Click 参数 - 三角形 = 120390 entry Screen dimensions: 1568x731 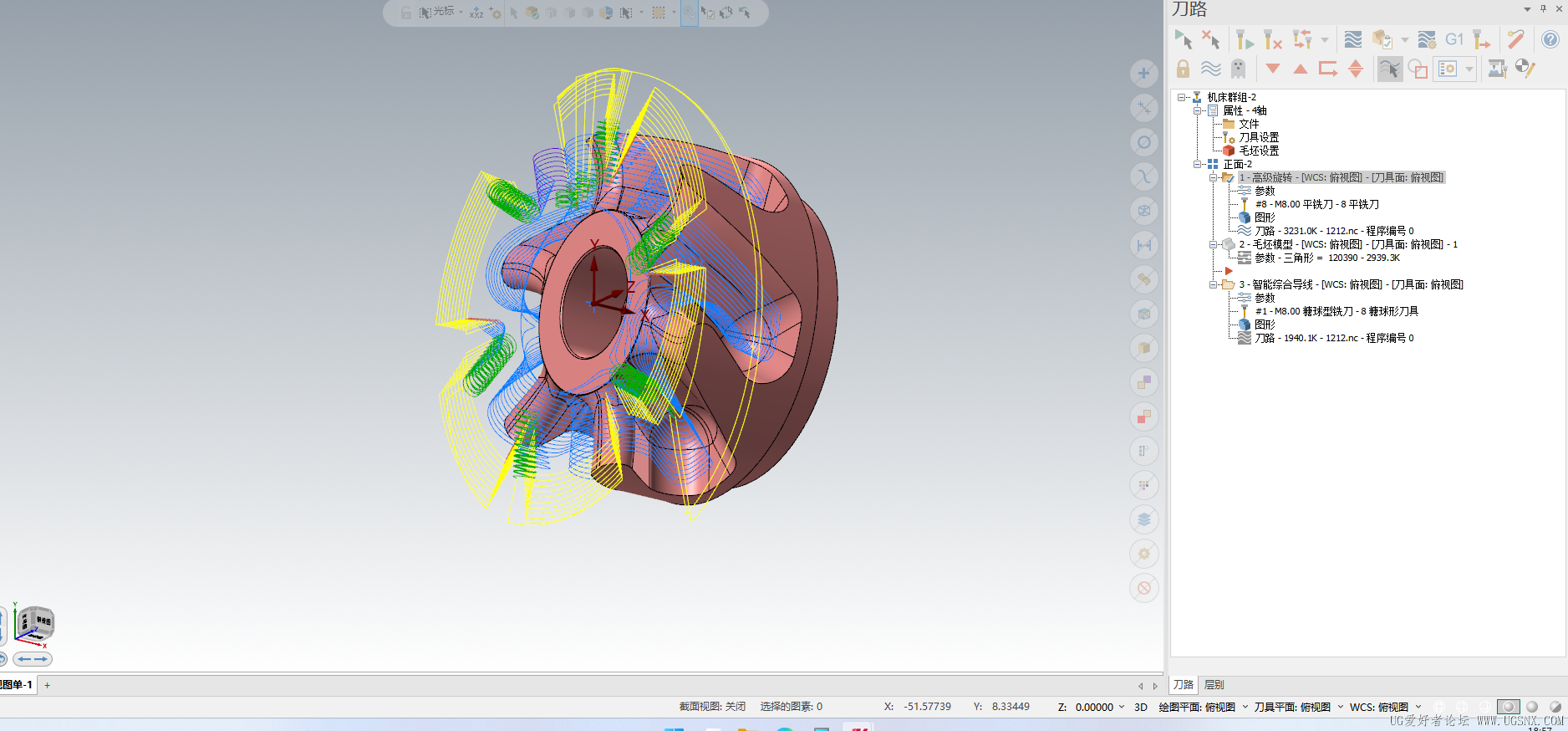pos(1327,258)
